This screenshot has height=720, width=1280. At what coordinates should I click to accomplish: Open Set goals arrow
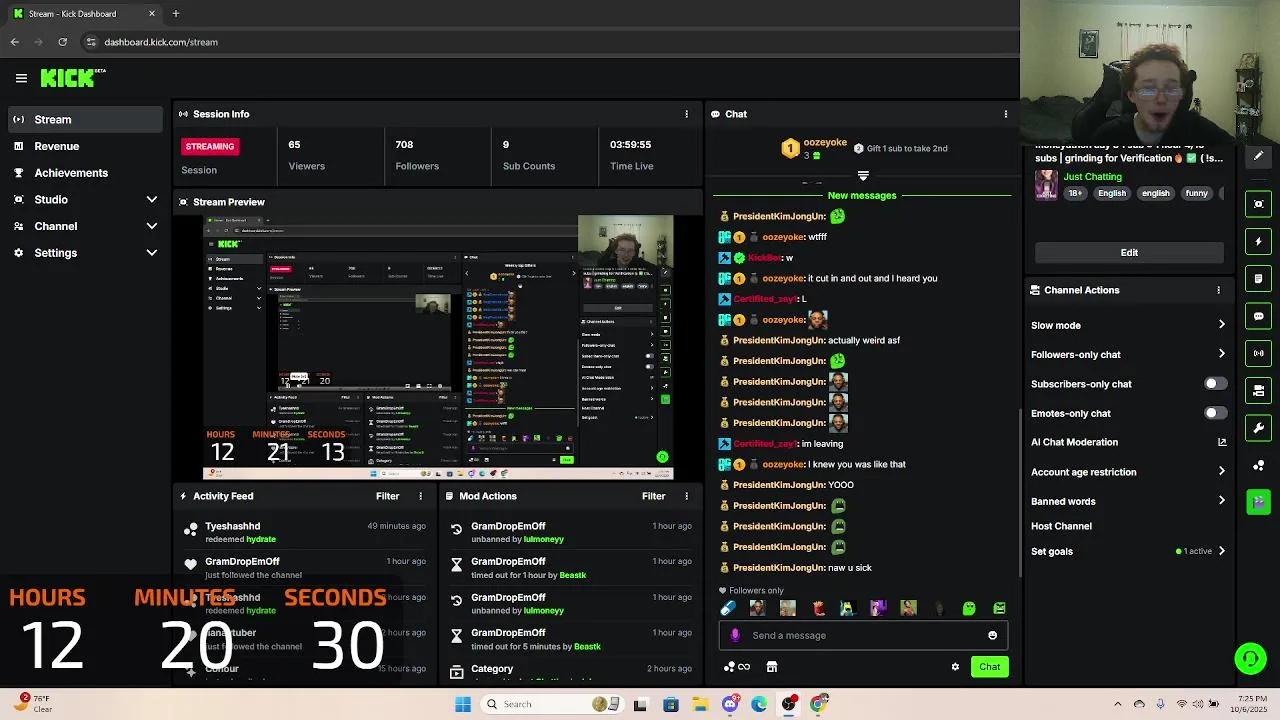click(1221, 551)
